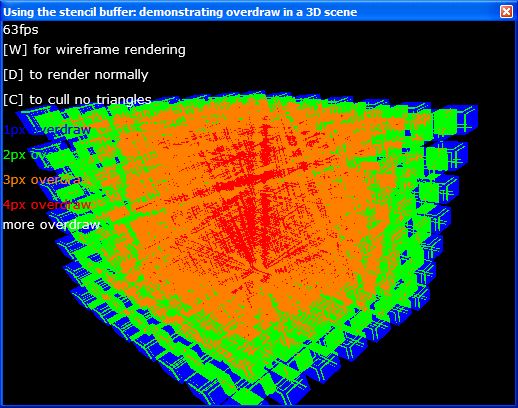Click blank title bar area beside close button
This screenshot has height=408, width=518.
click(428, 12)
